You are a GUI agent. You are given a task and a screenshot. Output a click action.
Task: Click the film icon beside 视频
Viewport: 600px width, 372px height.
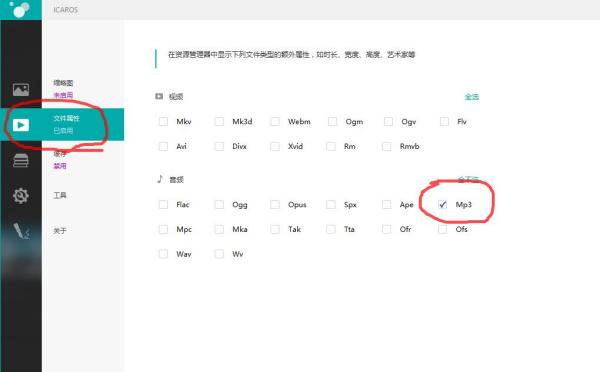[x=159, y=96]
